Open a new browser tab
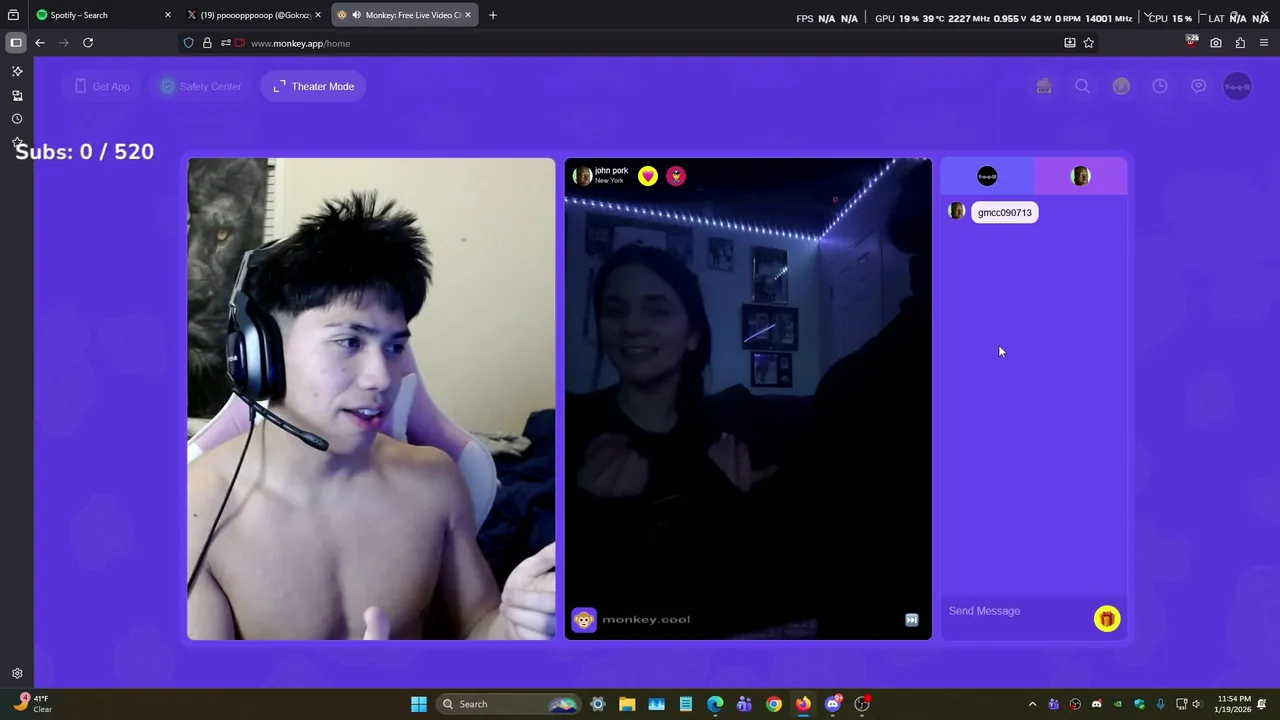Image resolution: width=1280 pixels, height=720 pixels. point(492,15)
